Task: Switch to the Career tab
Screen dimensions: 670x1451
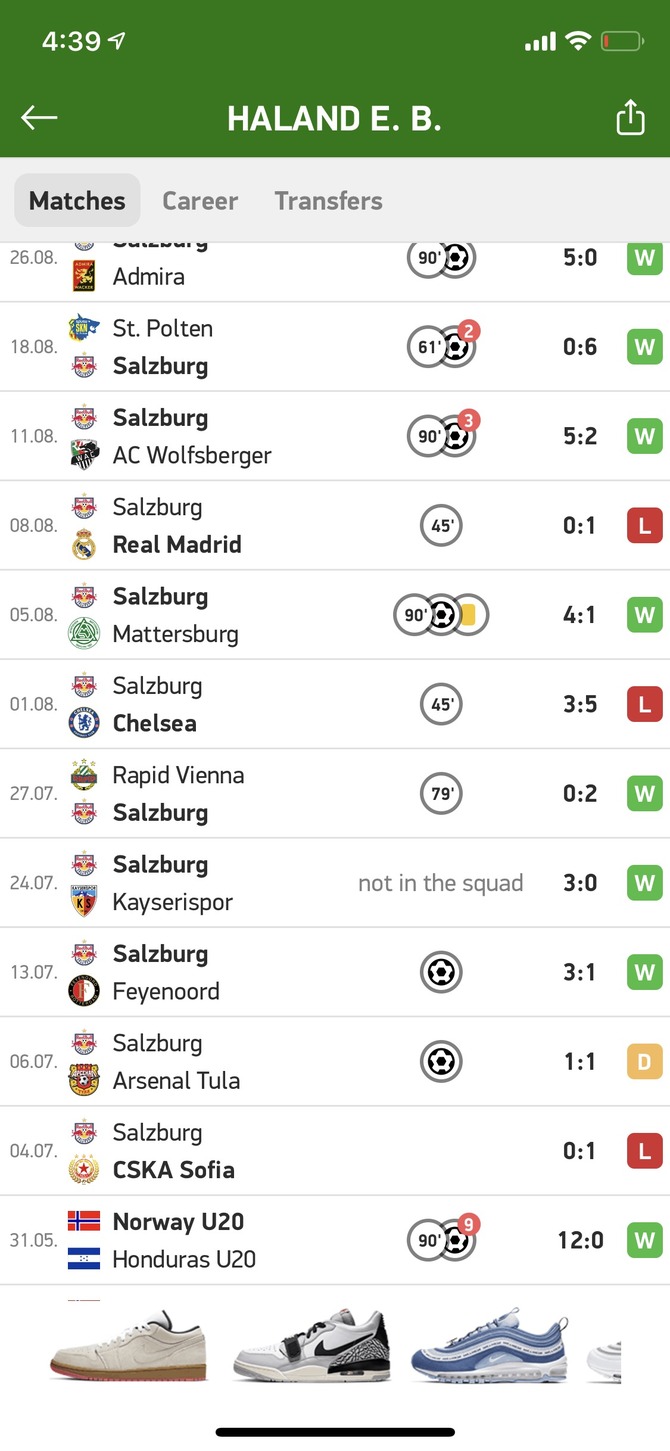Action: (x=200, y=201)
